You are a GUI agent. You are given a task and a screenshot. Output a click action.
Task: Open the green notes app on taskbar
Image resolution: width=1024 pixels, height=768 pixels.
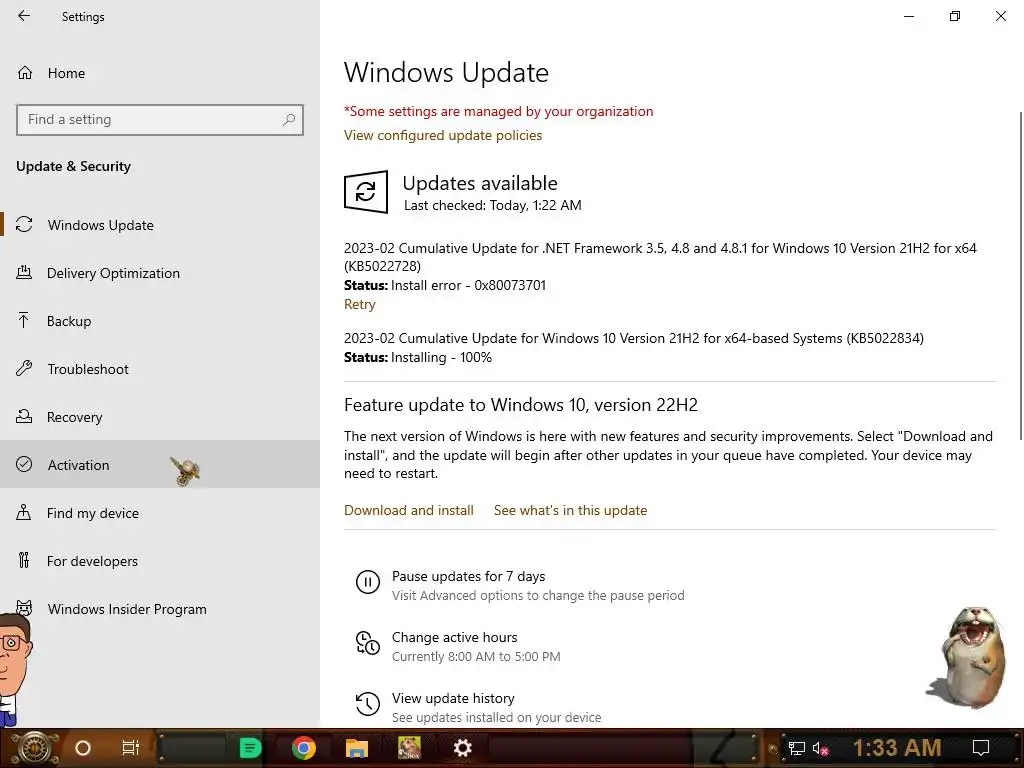(x=250, y=748)
